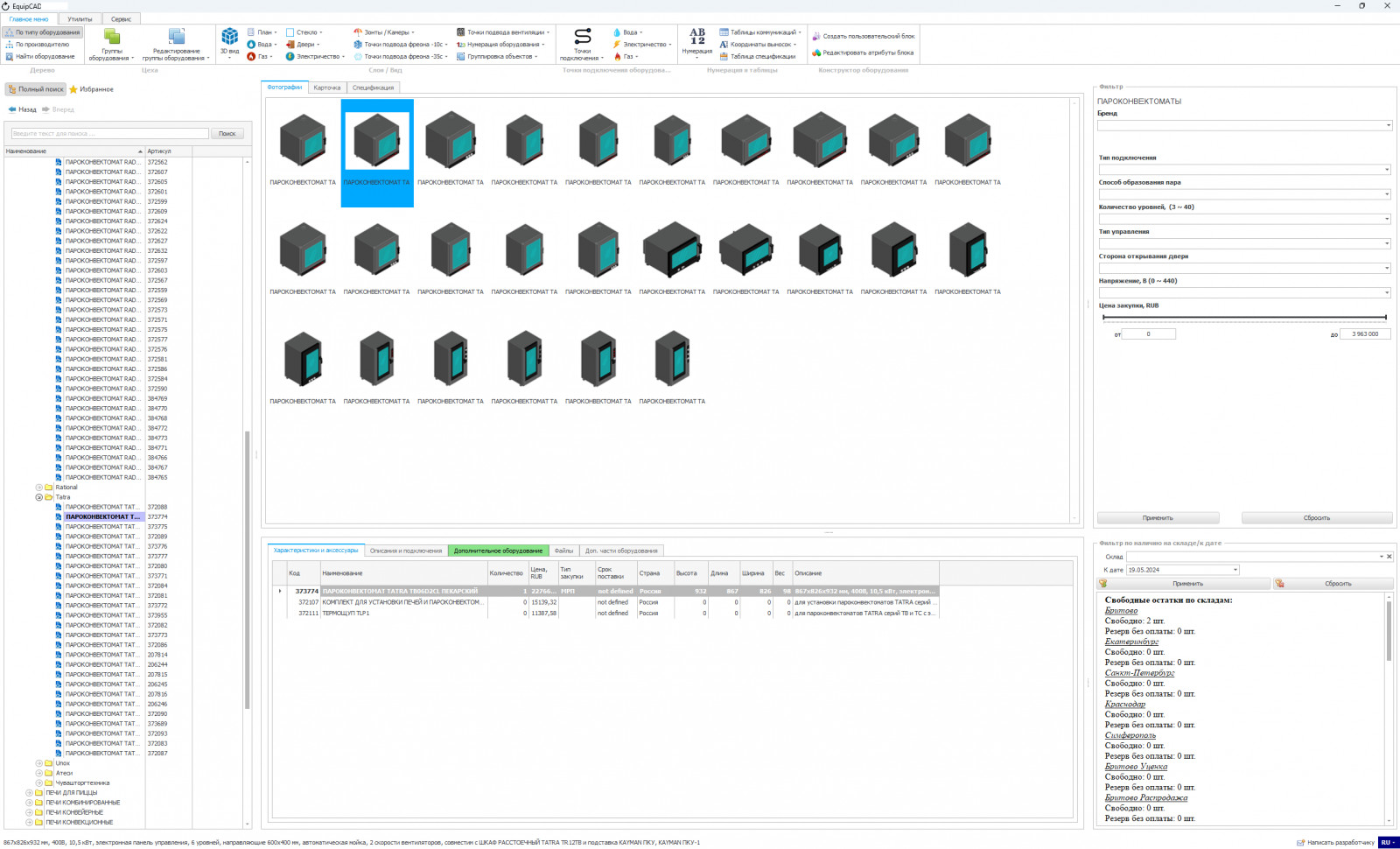Viewport: 1400px width, 849px height.
Task: Open Доп. части оборудования tab
Action: pos(621,551)
